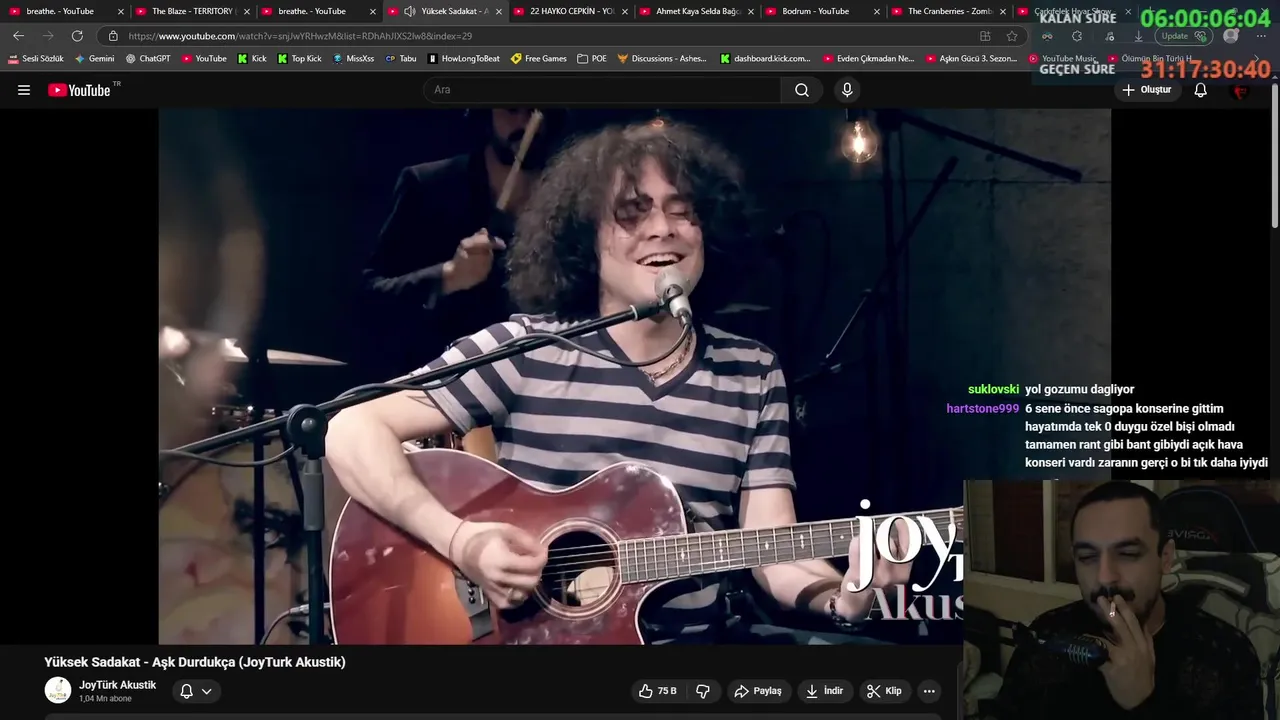
Task: Mute the Yüksek Sadakat tab audio icon
Action: click(x=410, y=11)
